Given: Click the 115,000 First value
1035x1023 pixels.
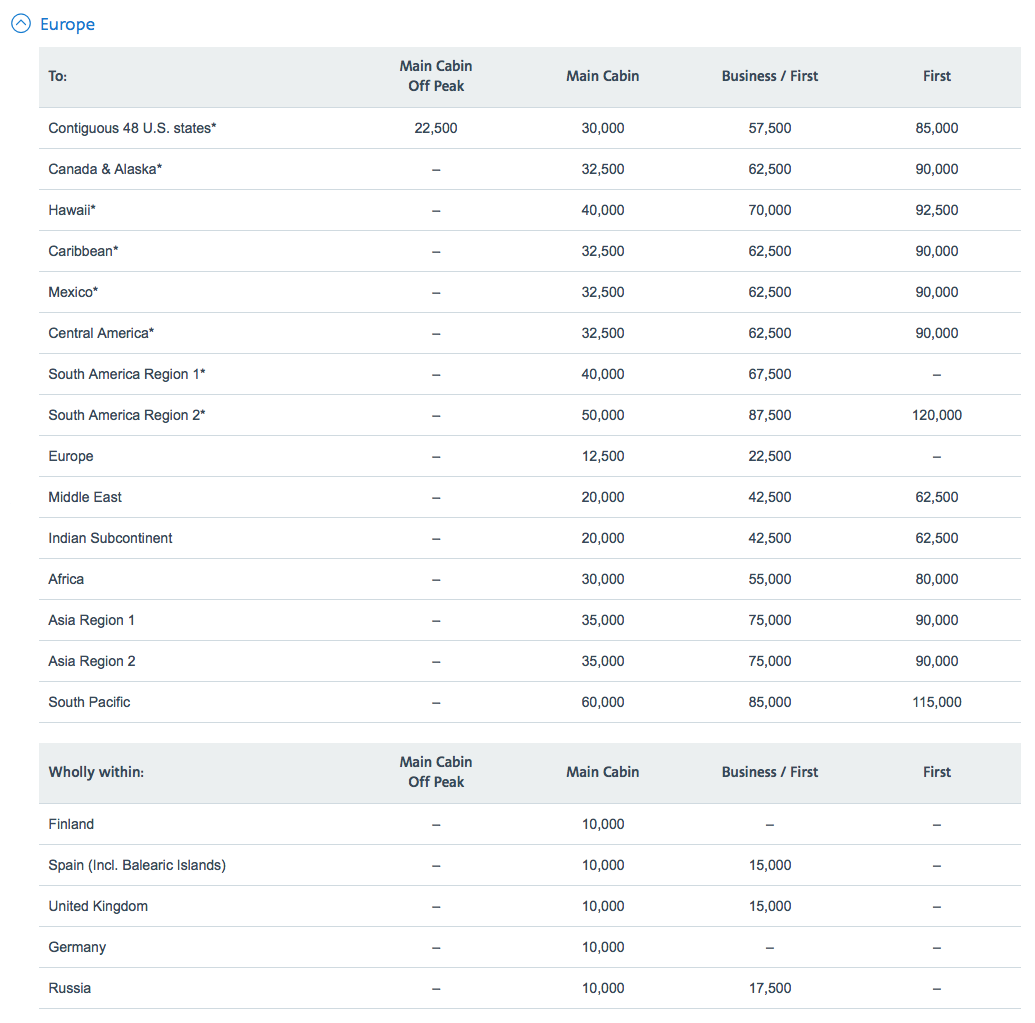Looking at the screenshot, I should pyautogui.click(x=937, y=702).
